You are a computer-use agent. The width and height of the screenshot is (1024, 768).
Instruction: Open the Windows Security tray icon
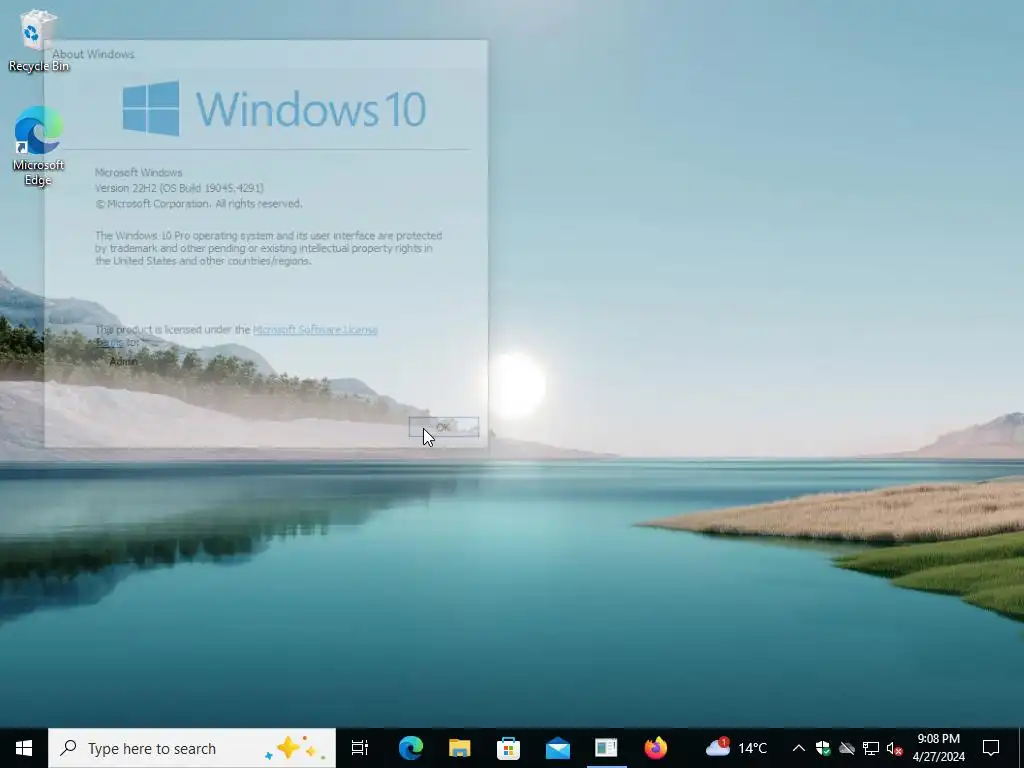(823, 748)
